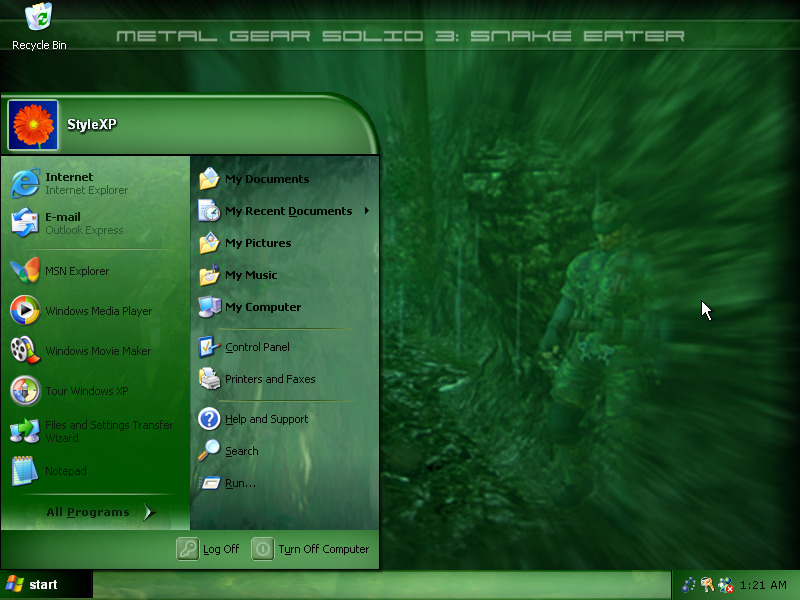Click the My Music folder icon
The image size is (800, 600).
[x=209, y=274]
